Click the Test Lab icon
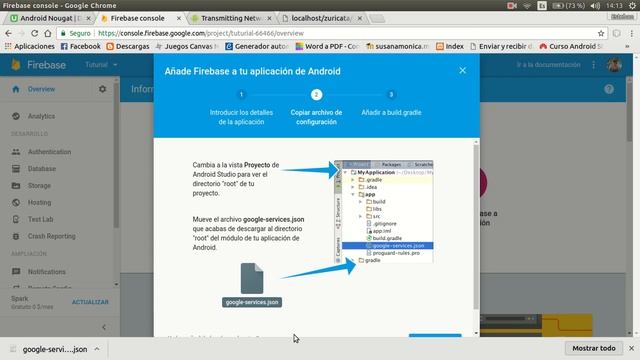 [x=16, y=219]
